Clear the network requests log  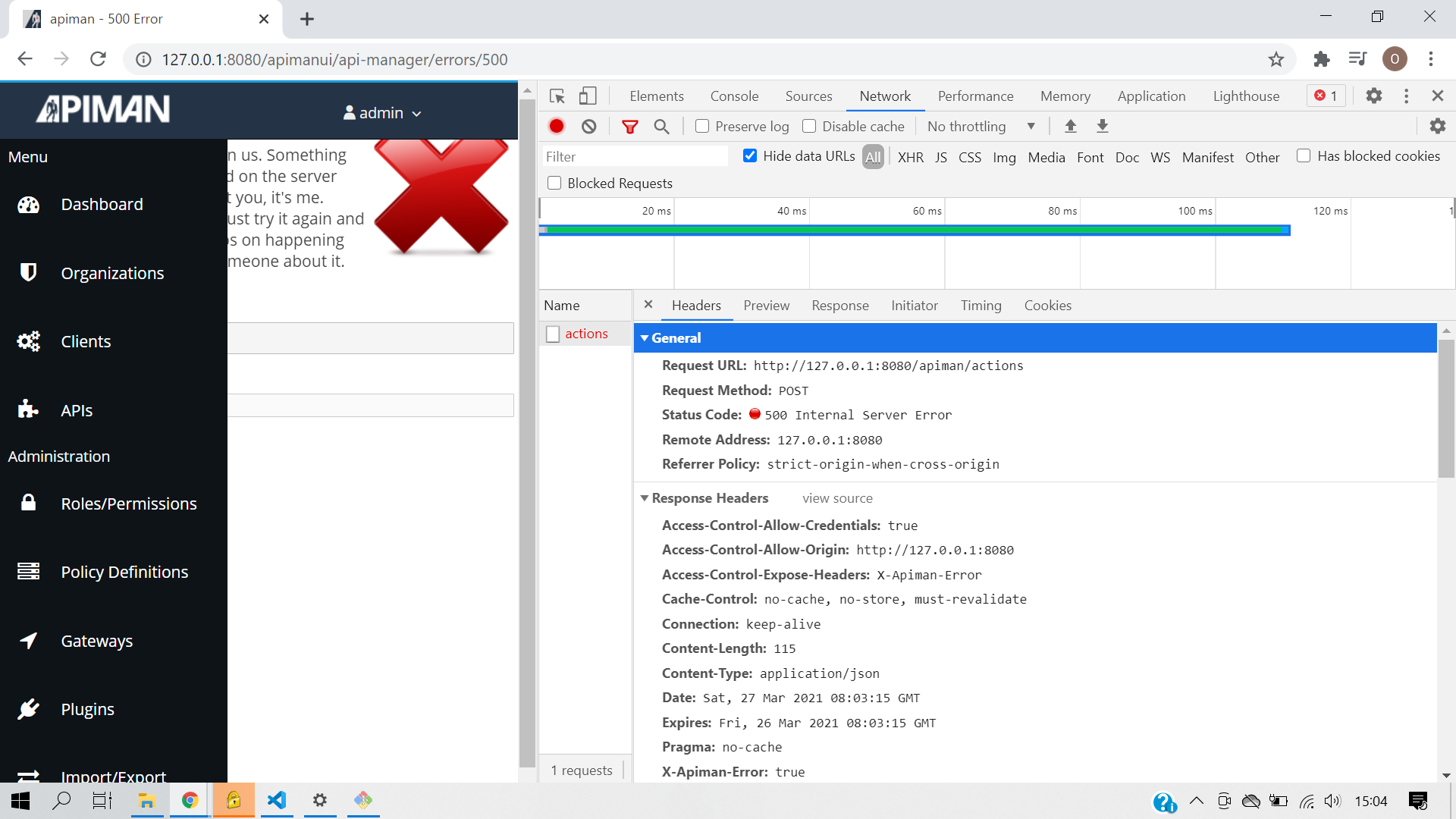[x=589, y=126]
